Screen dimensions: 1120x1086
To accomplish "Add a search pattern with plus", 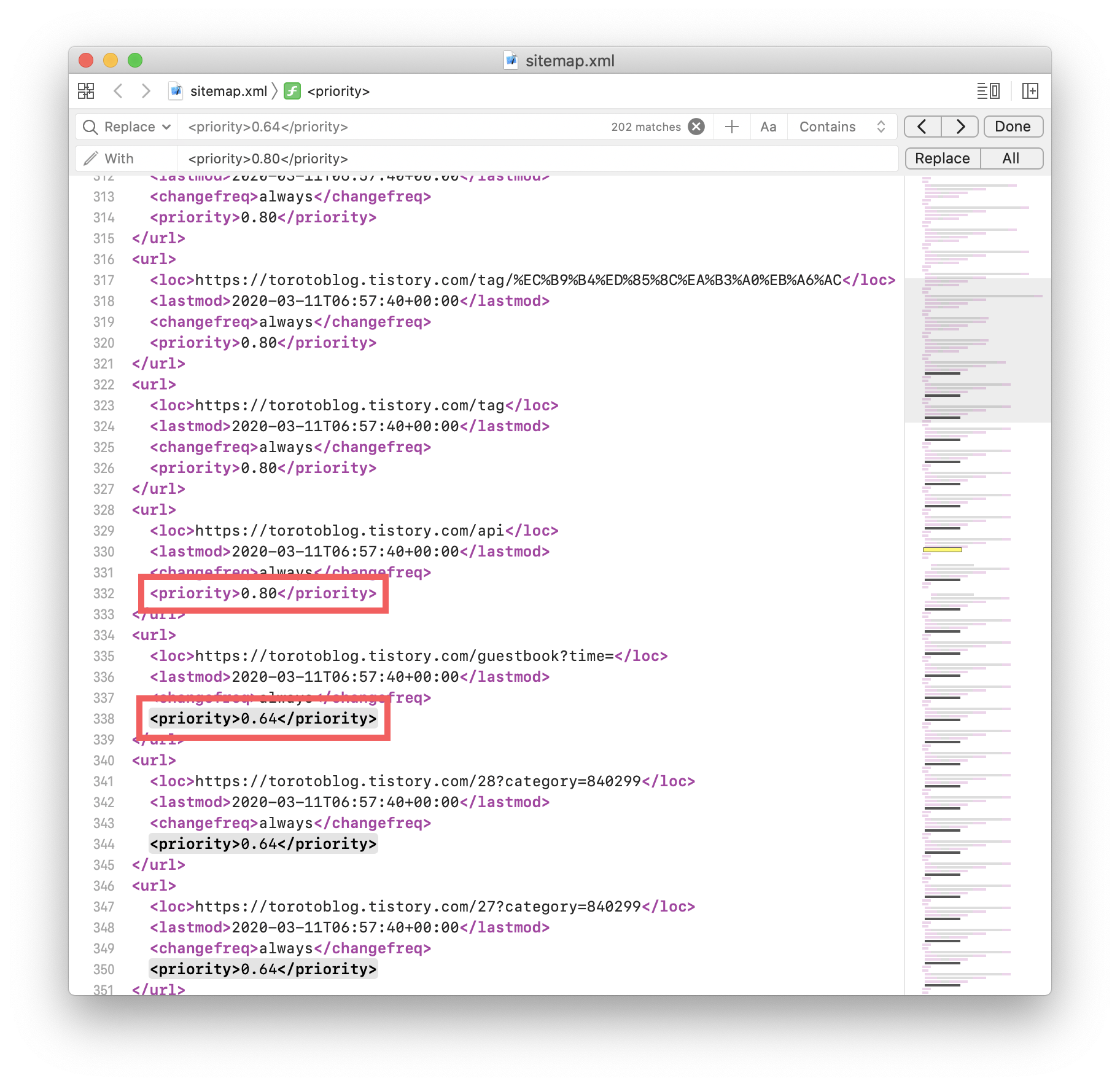I will pos(732,127).
